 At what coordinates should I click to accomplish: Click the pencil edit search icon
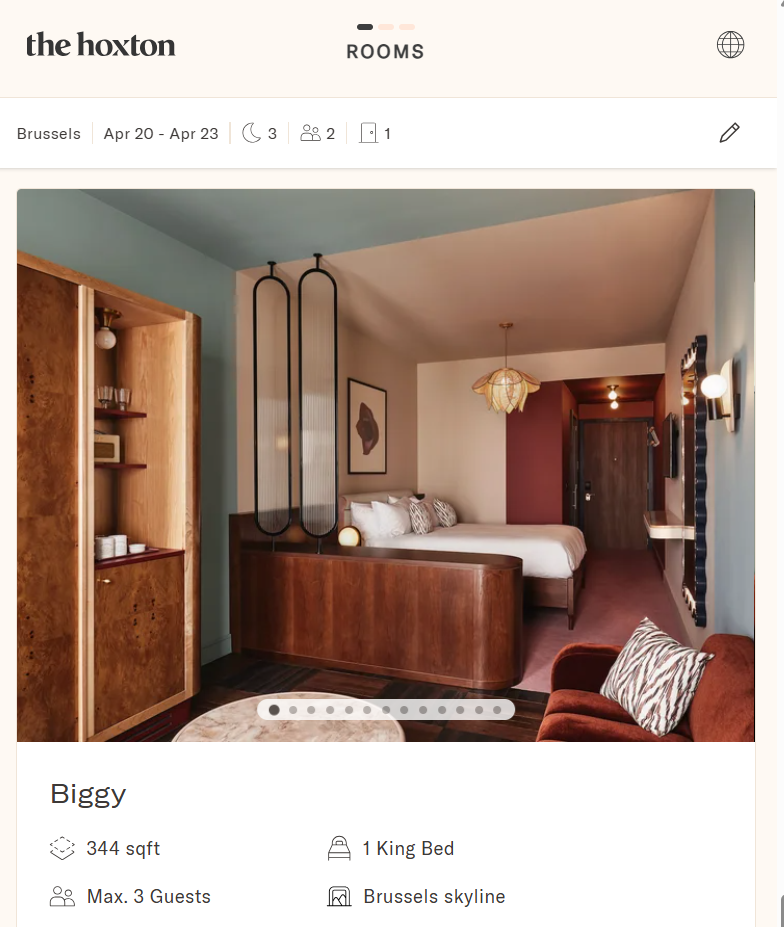click(729, 132)
